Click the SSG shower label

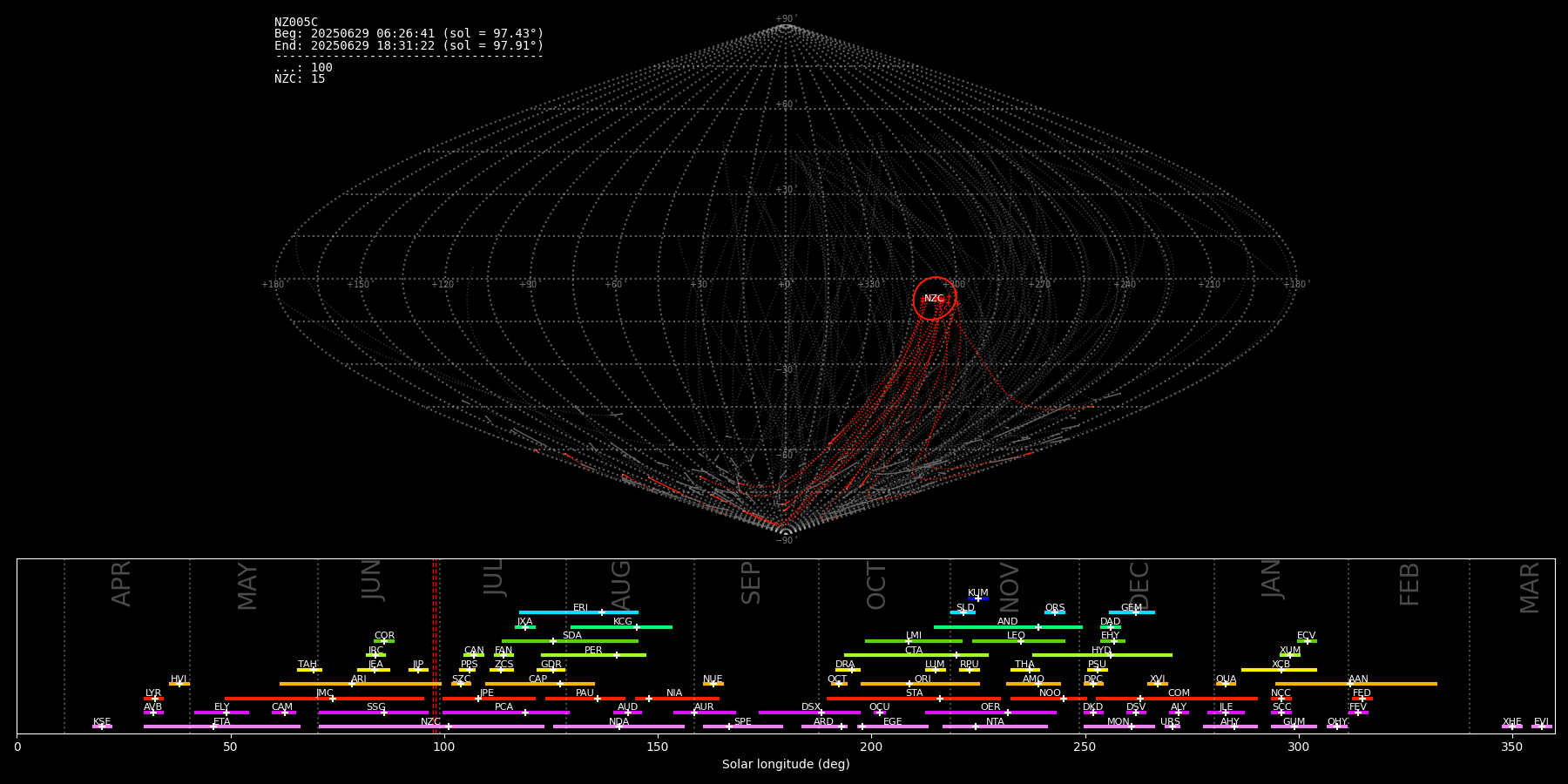pyautogui.click(x=375, y=707)
